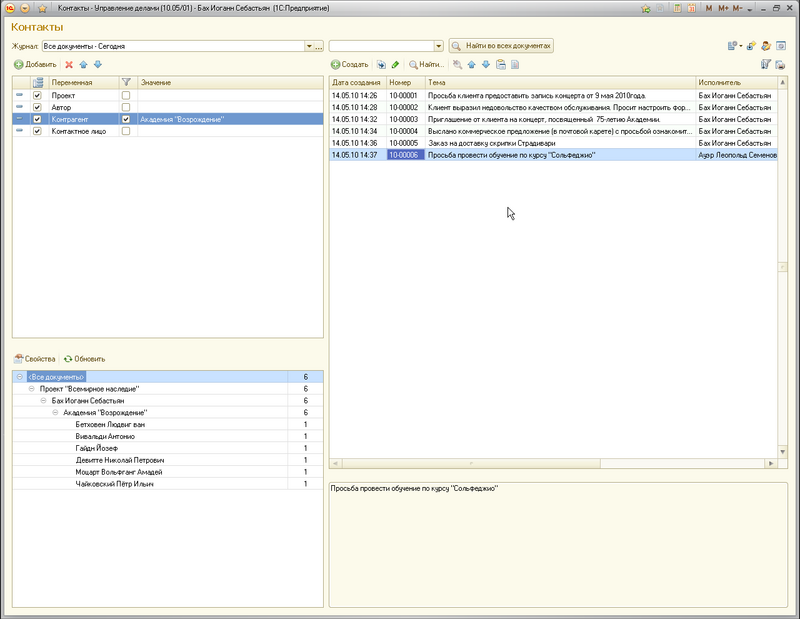This screenshot has height=619, width=800.
Task: Select Бетховен Людвиг ван in the tree
Action: [x=110, y=424]
